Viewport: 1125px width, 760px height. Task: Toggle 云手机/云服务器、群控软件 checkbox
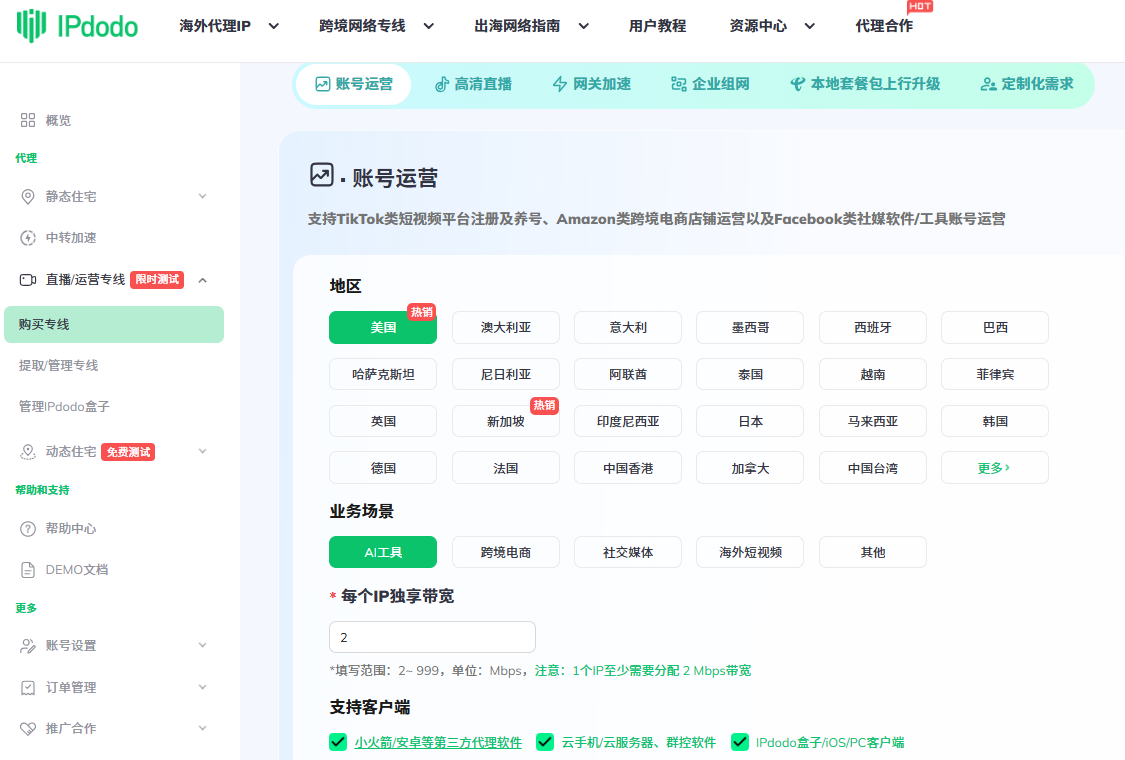[x=545, y=742]
